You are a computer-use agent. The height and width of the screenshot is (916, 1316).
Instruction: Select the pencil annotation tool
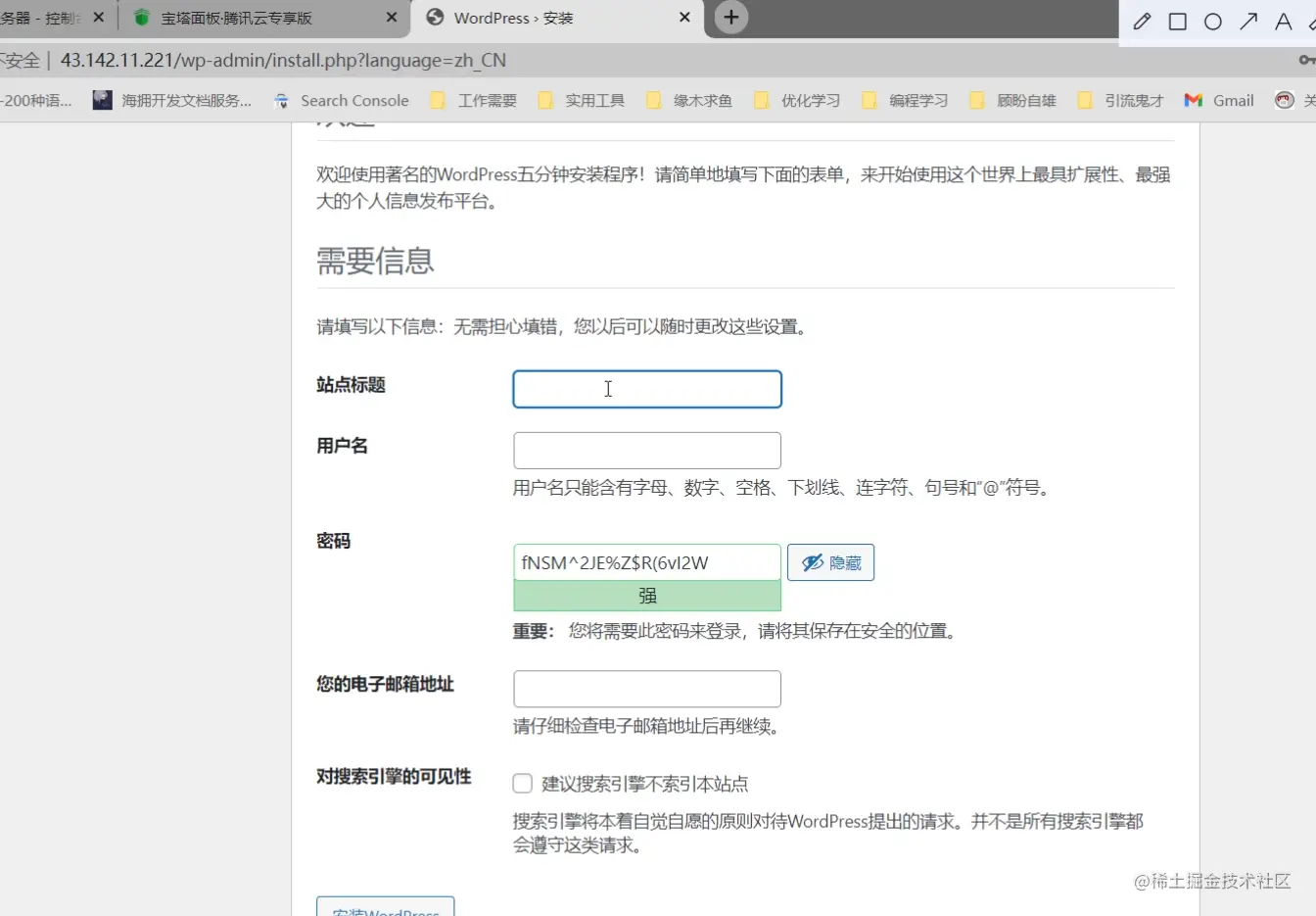pyautogui.click(x=1142, y=20)
